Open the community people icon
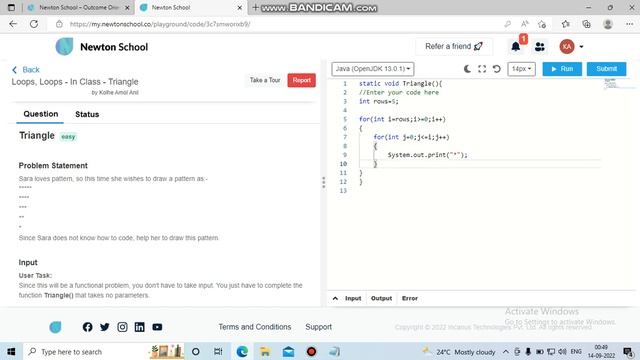The width and height of the screenshot is (640, 360). tap(540, 47)
